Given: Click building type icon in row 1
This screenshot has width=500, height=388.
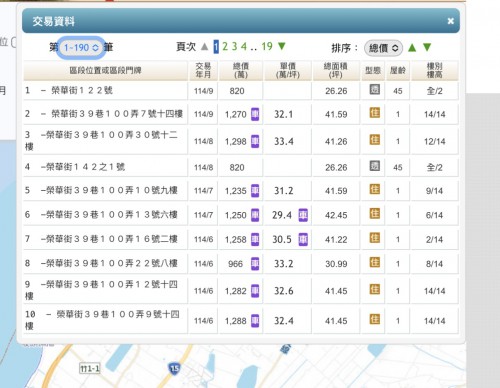Looking at the screenshot, I should [375, 89].
